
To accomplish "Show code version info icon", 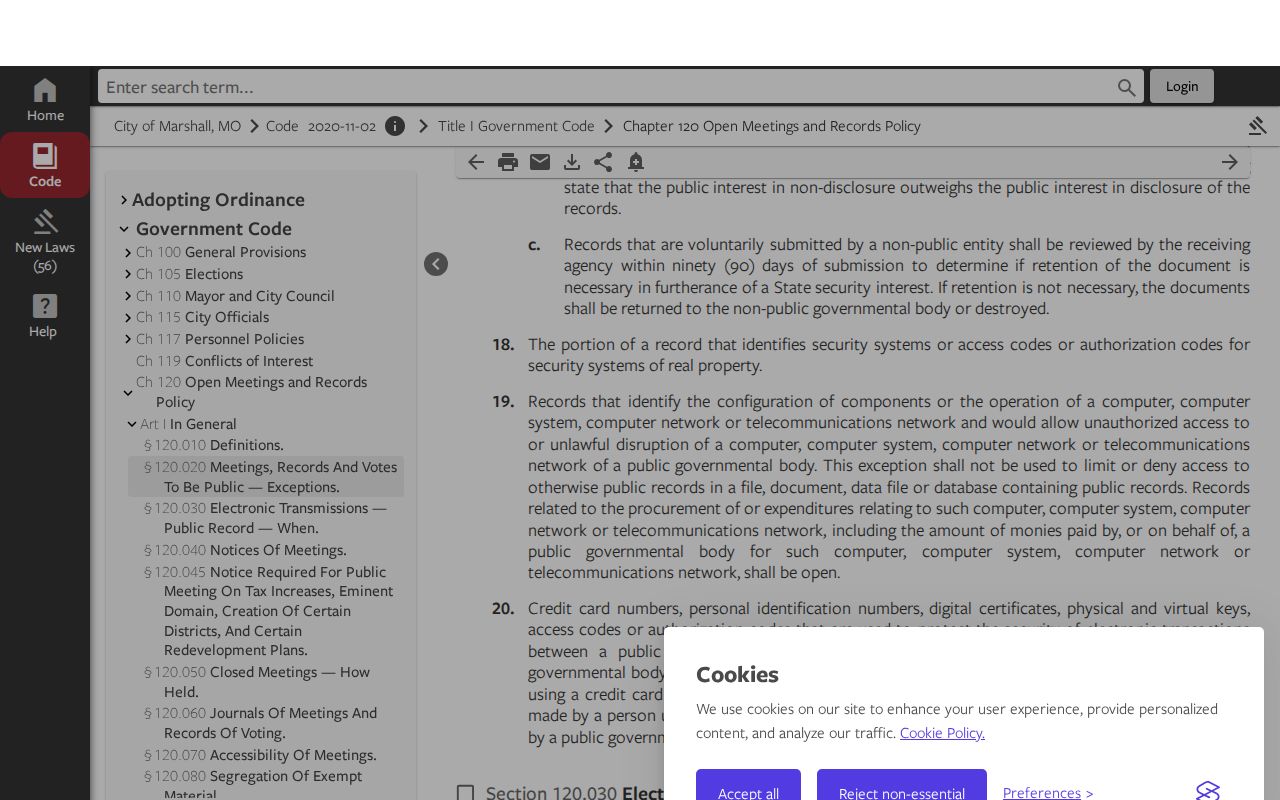I will pos(395,126).
